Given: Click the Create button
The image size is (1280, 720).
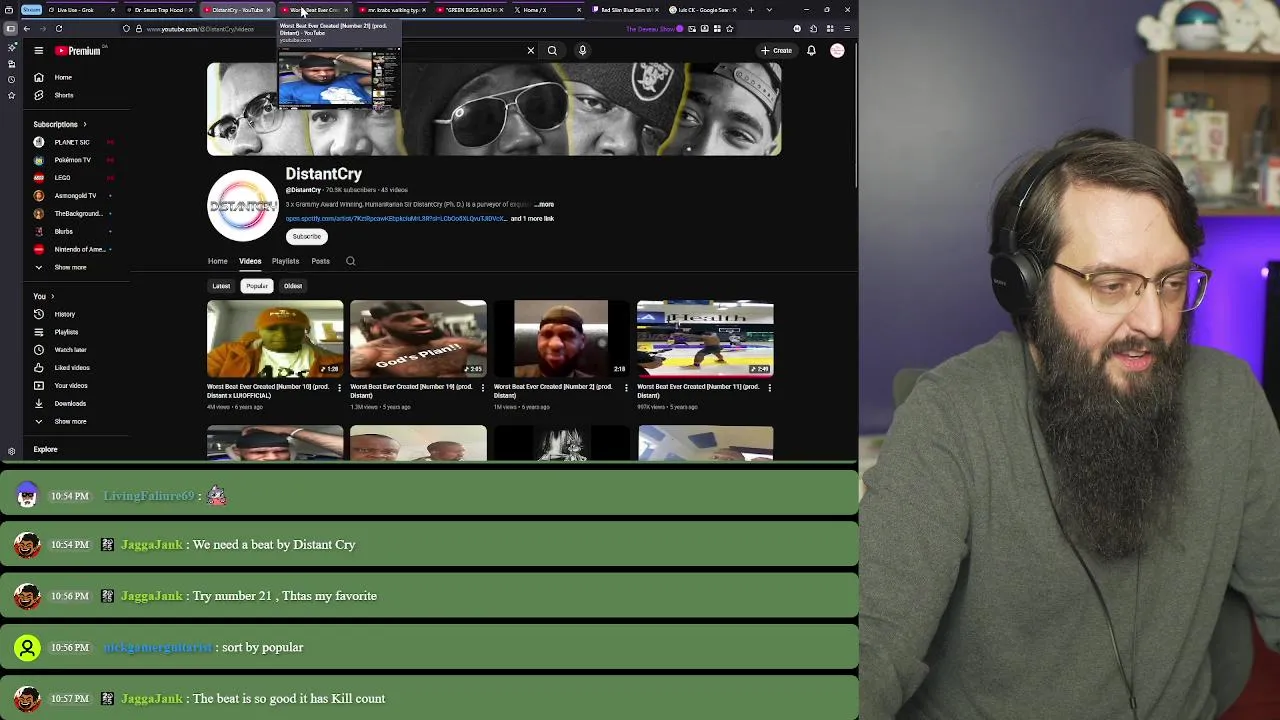Looking at the screenshot, I should click(x=776, y=50).
